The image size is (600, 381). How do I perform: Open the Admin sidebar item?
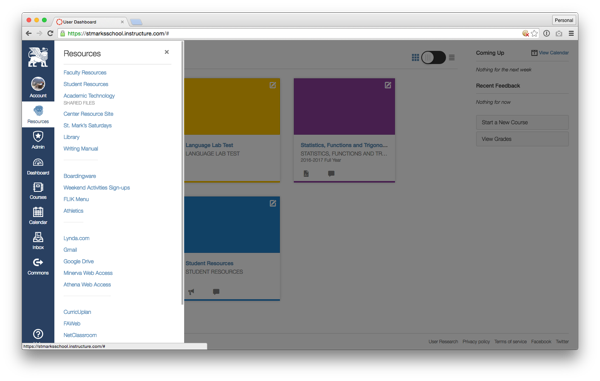coord(38,140)
